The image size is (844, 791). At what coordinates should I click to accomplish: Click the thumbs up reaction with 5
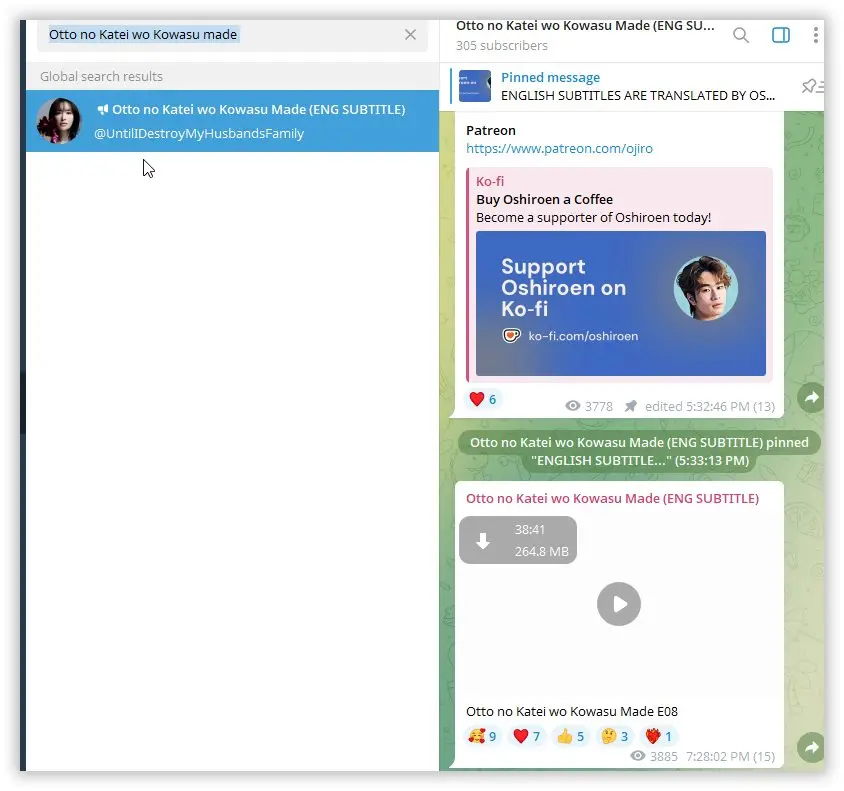click(570, 736)
